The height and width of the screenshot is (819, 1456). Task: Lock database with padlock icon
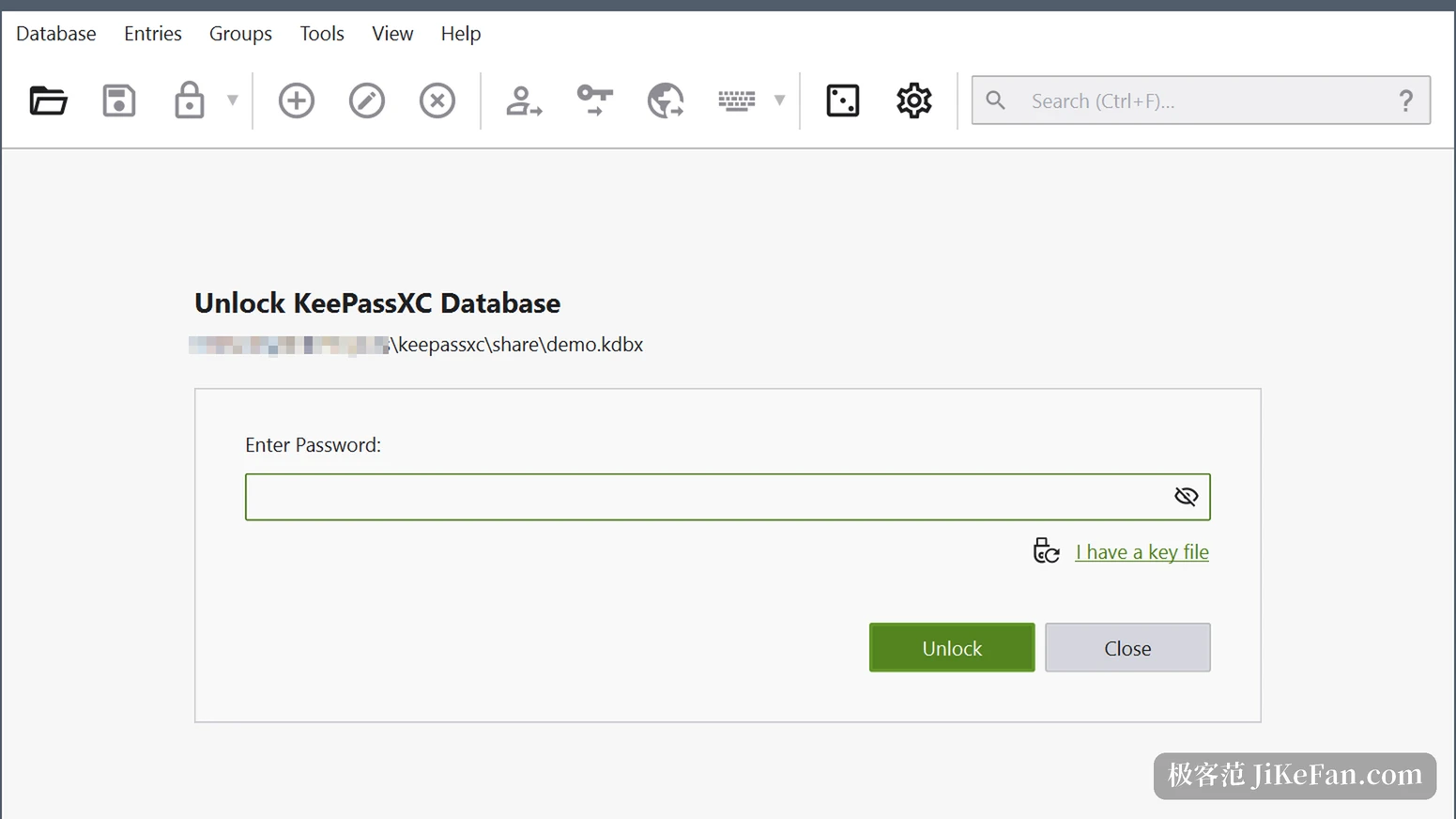[190, 100]
